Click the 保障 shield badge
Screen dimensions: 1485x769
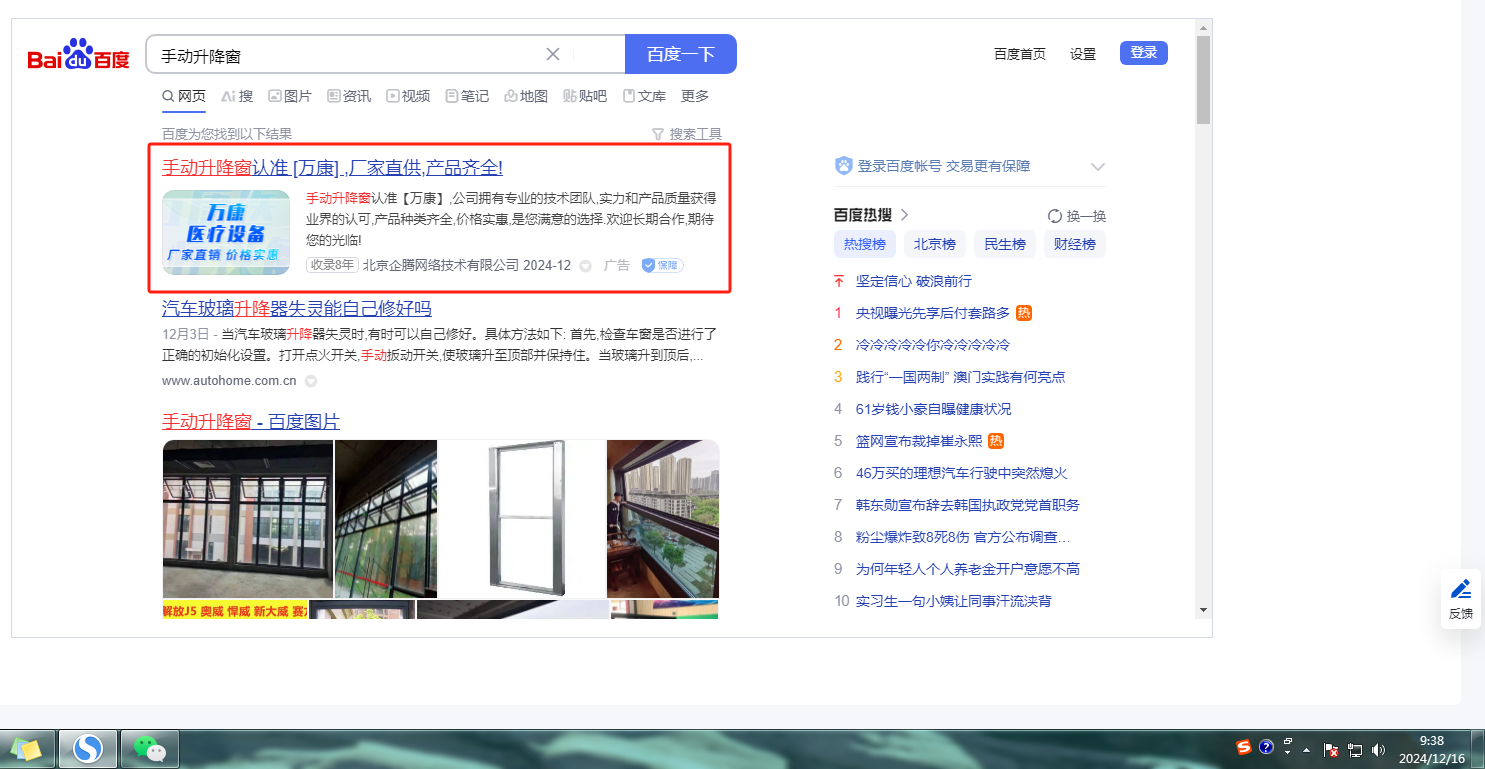pos(662,265)
